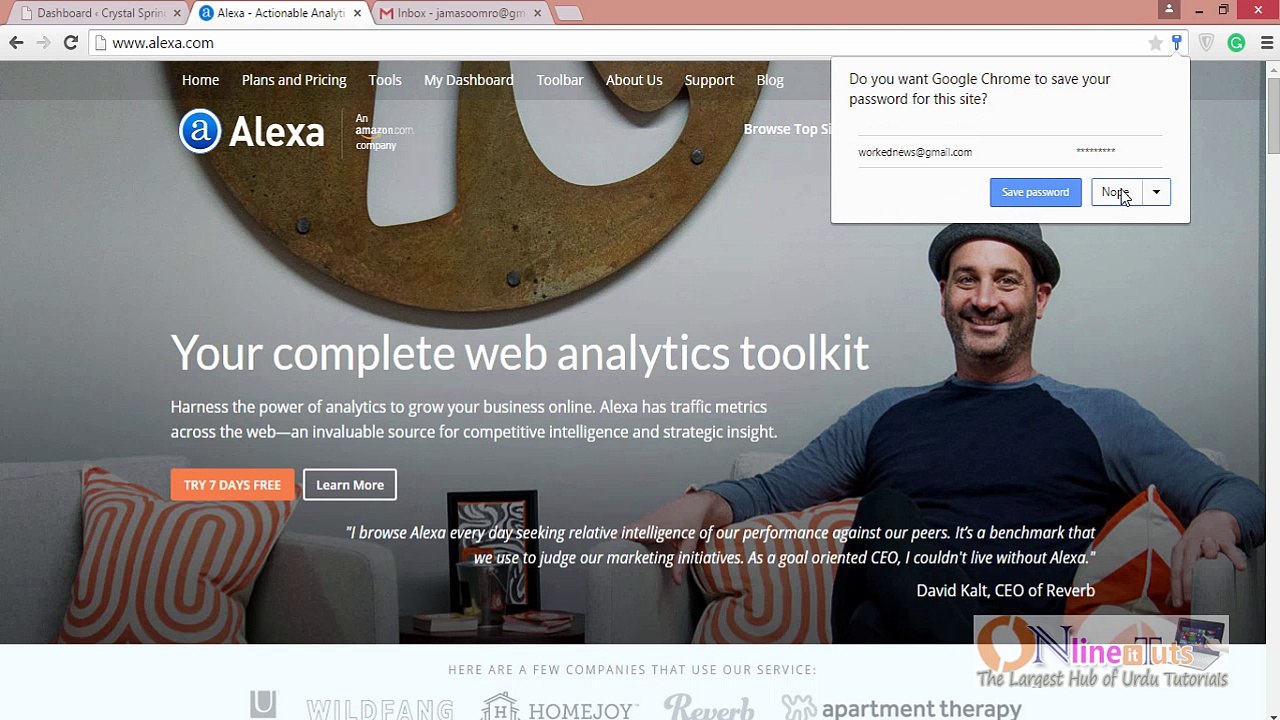Click the workednews@gmail.com username field
Viewport: 1280px width, 720px height.
click(x=915, y=152)
